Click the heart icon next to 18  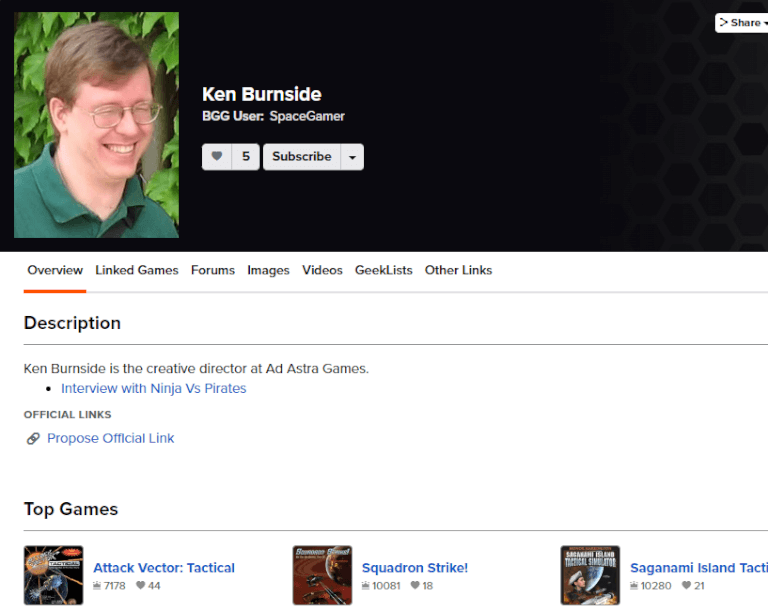[415, 586]
